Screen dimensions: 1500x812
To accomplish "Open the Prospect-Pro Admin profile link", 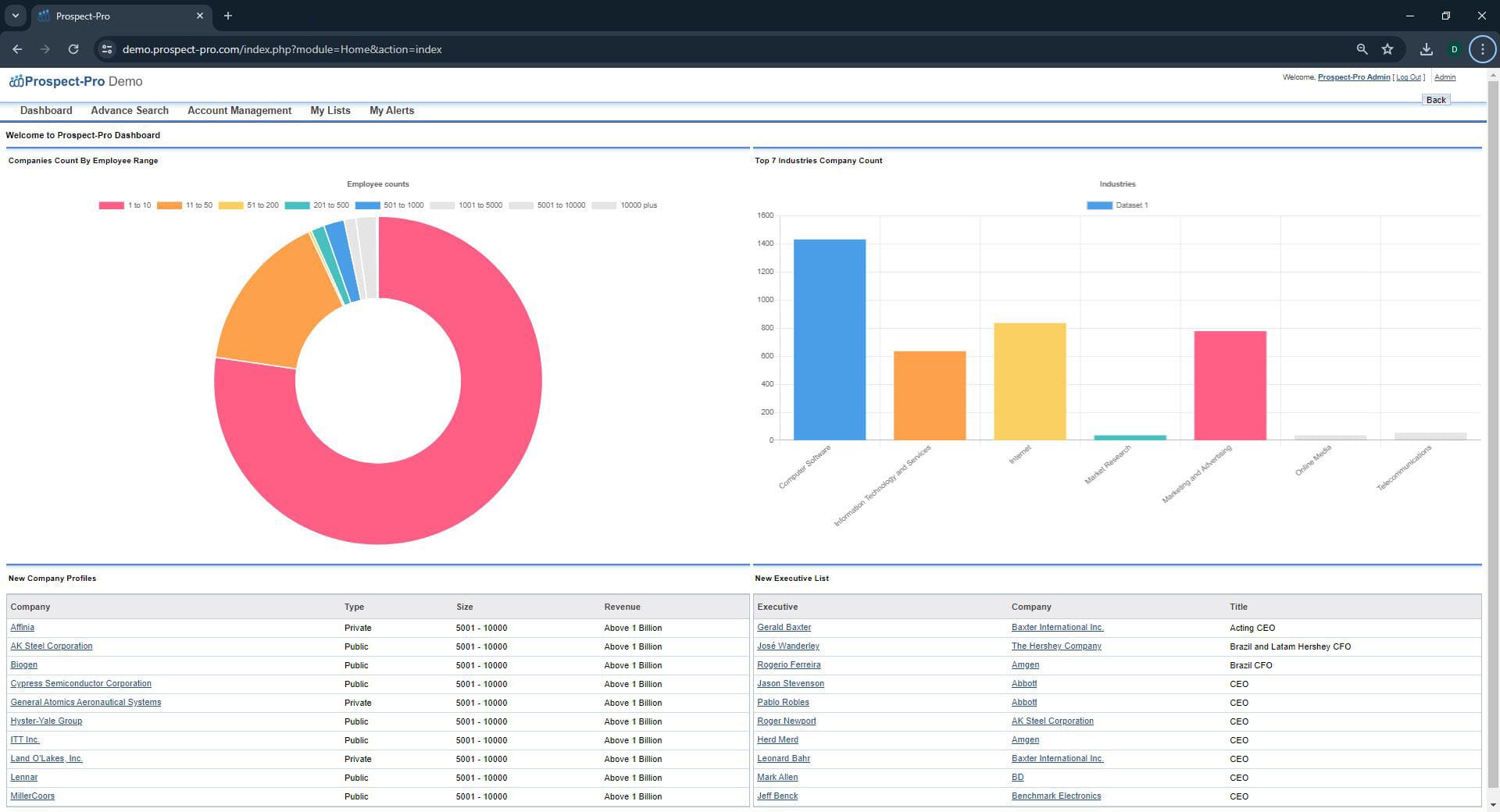I will click(x=1354, y=77).
